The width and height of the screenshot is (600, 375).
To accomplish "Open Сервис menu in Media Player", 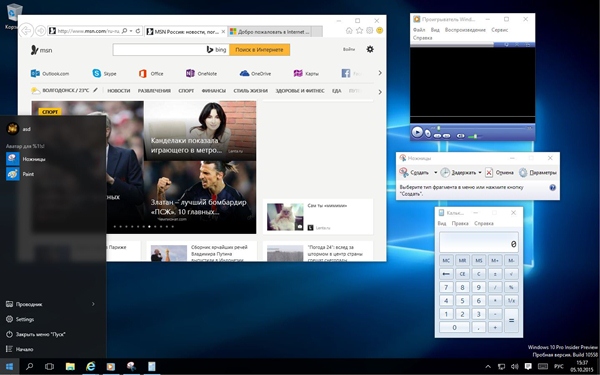I will (x=499, y=30).
